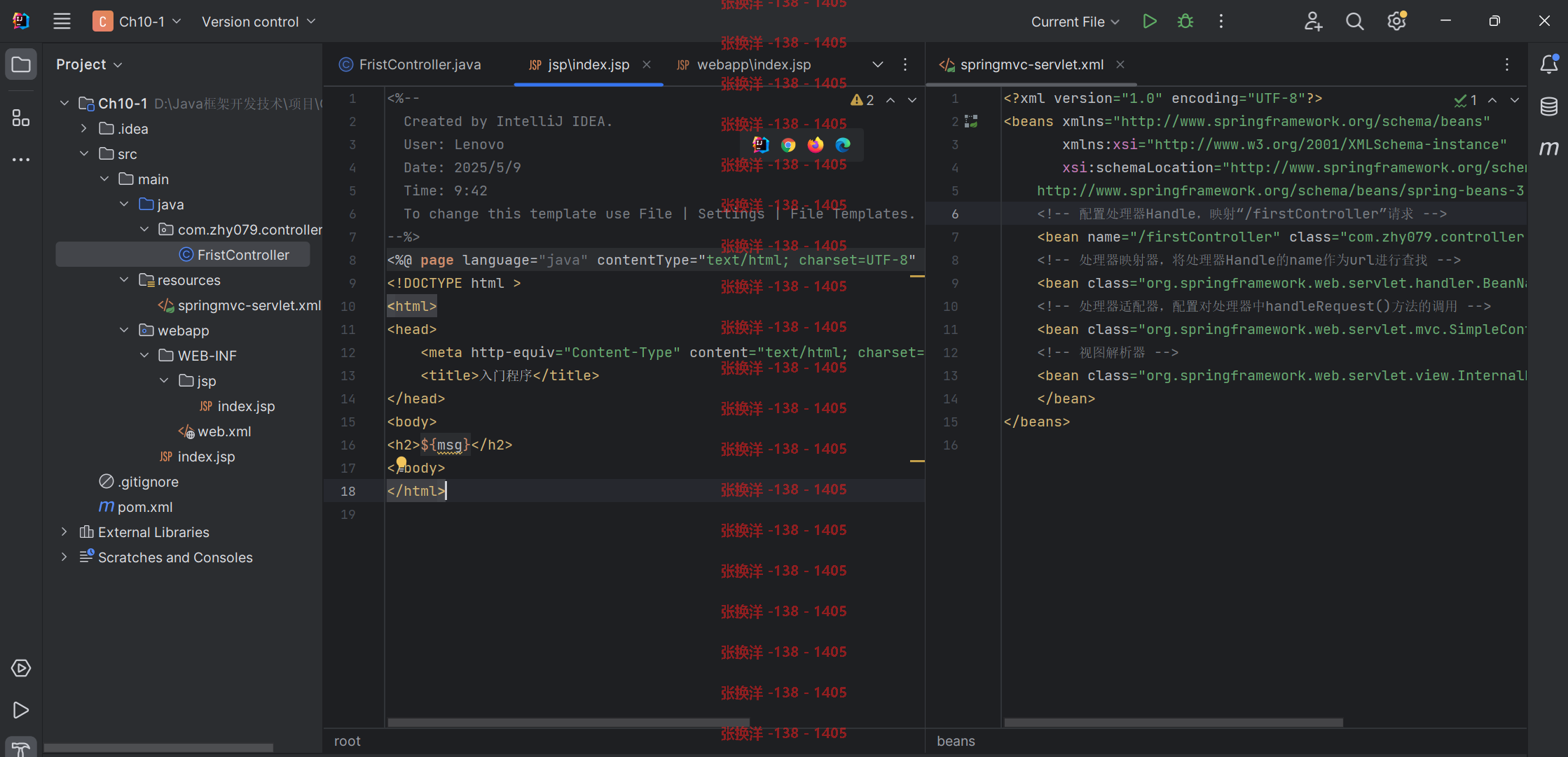The width and height of the screenshot is (1568, 757).
Task: Click the beans breadcrumb in XML editor
Action: [956, 741]
